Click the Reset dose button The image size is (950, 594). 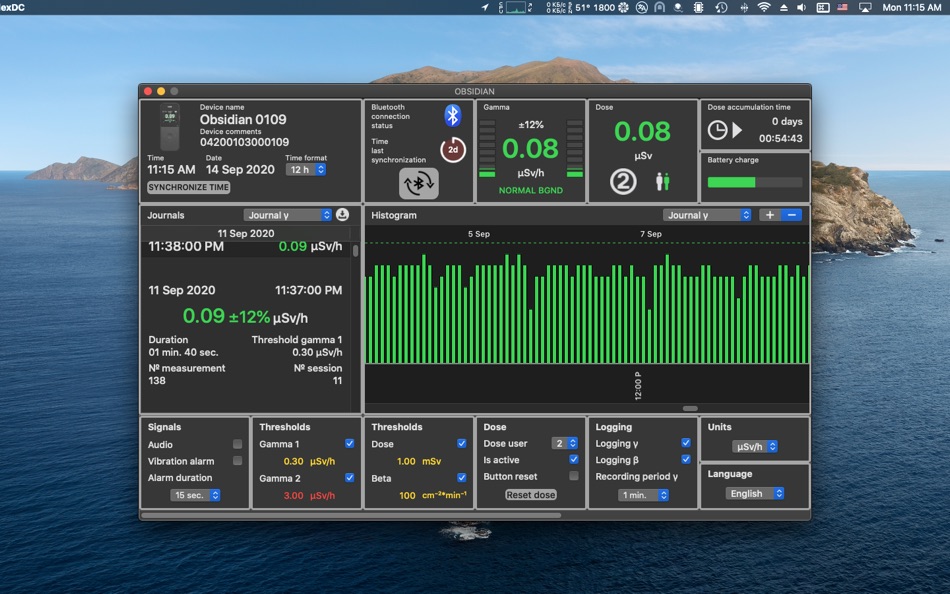530,495
